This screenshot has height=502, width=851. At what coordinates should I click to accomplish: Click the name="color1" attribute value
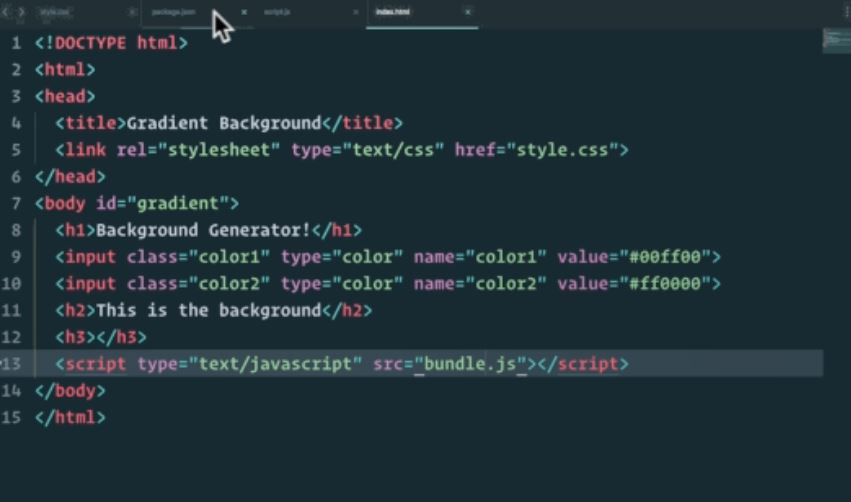[x=506, y=257]
